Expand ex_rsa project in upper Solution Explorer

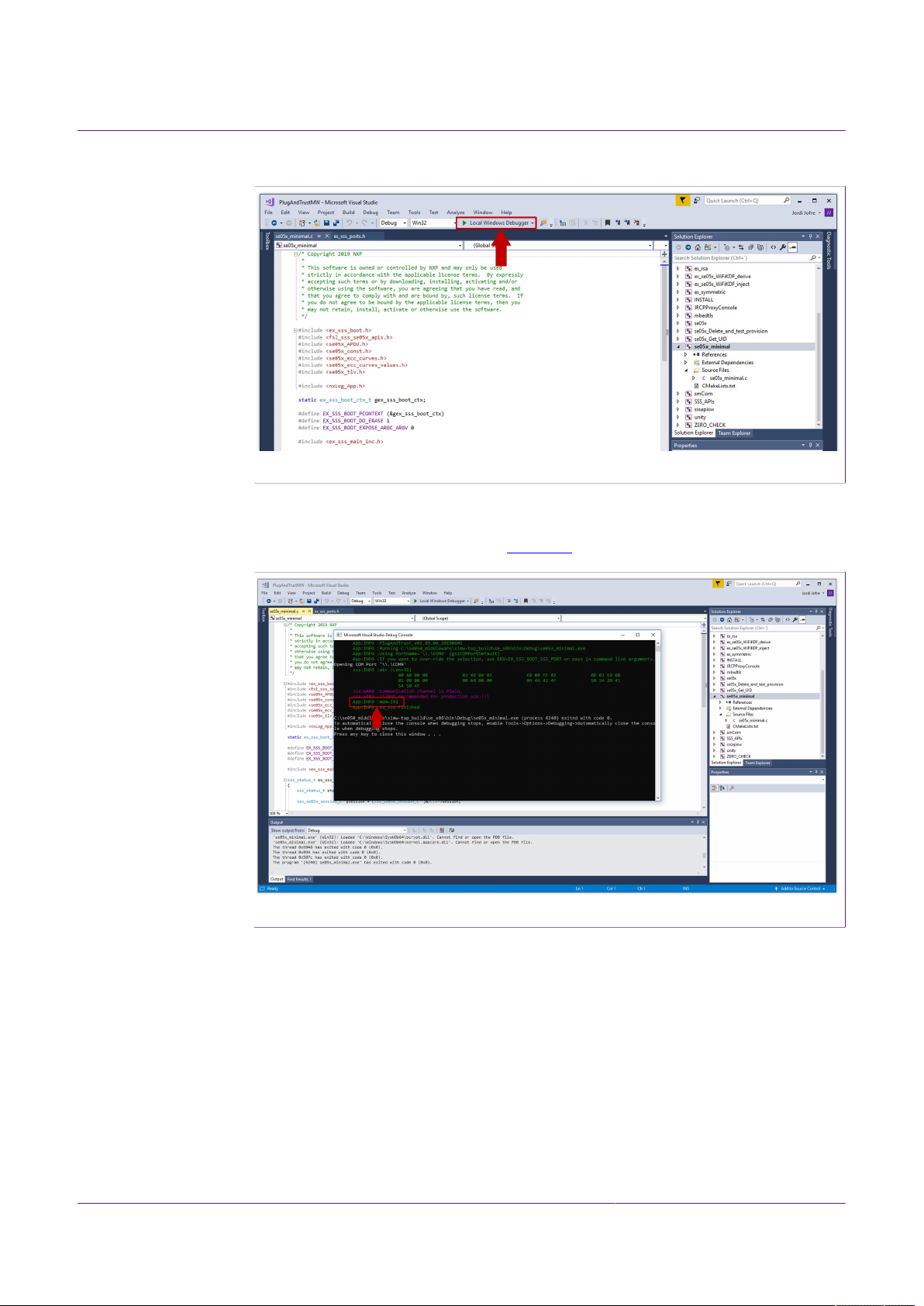pos(677,269)
